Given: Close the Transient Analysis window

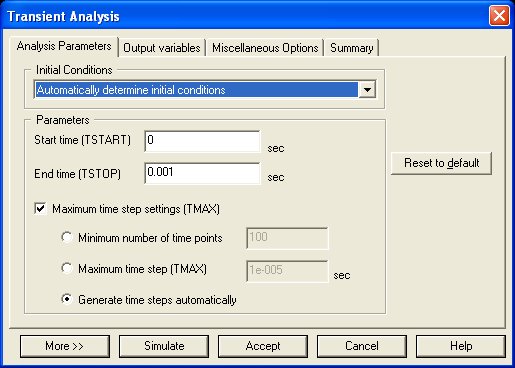Looking at the screenshot, I should click(x=499, y=15).
